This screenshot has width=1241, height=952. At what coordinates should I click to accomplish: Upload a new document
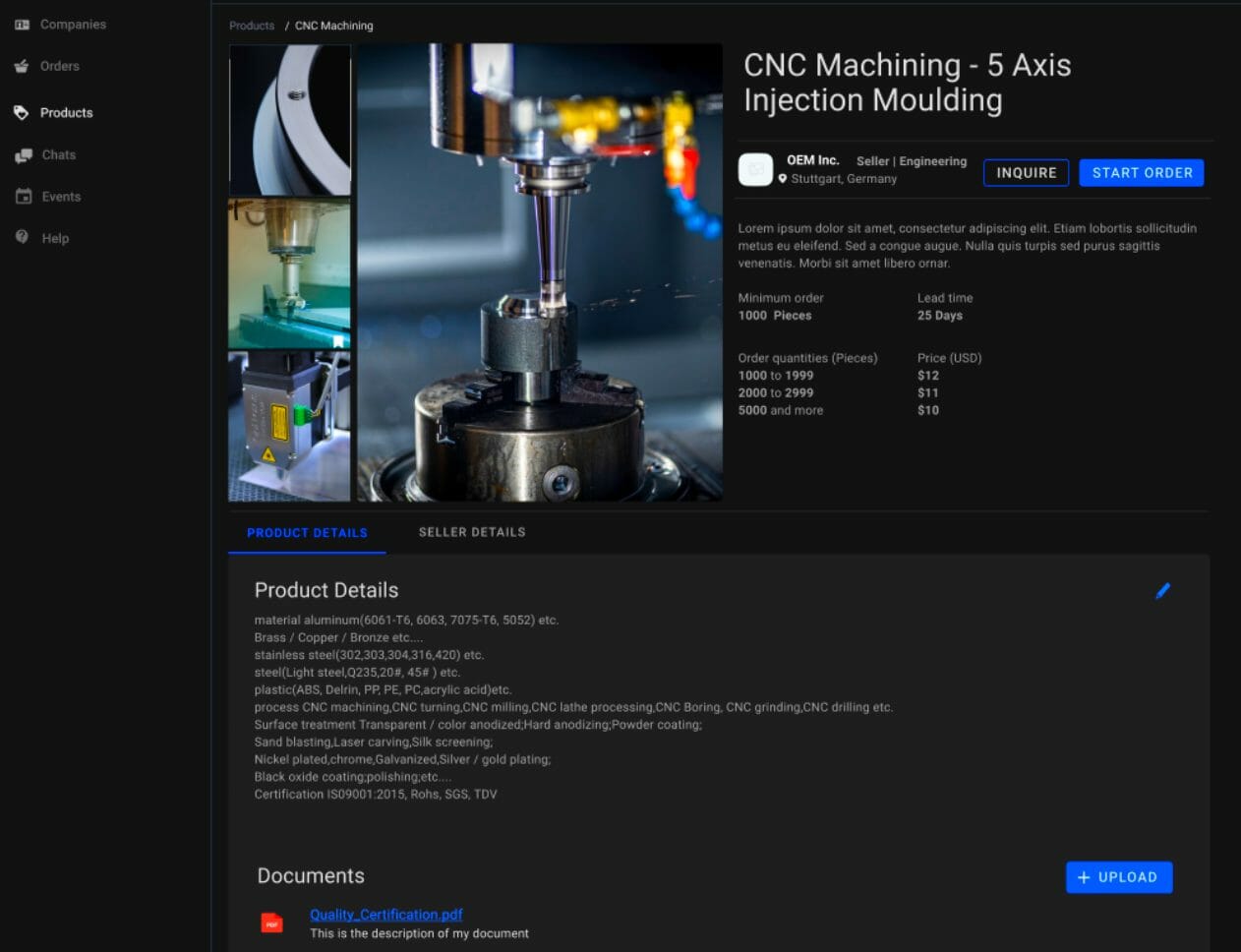(x=1118, y=877)
